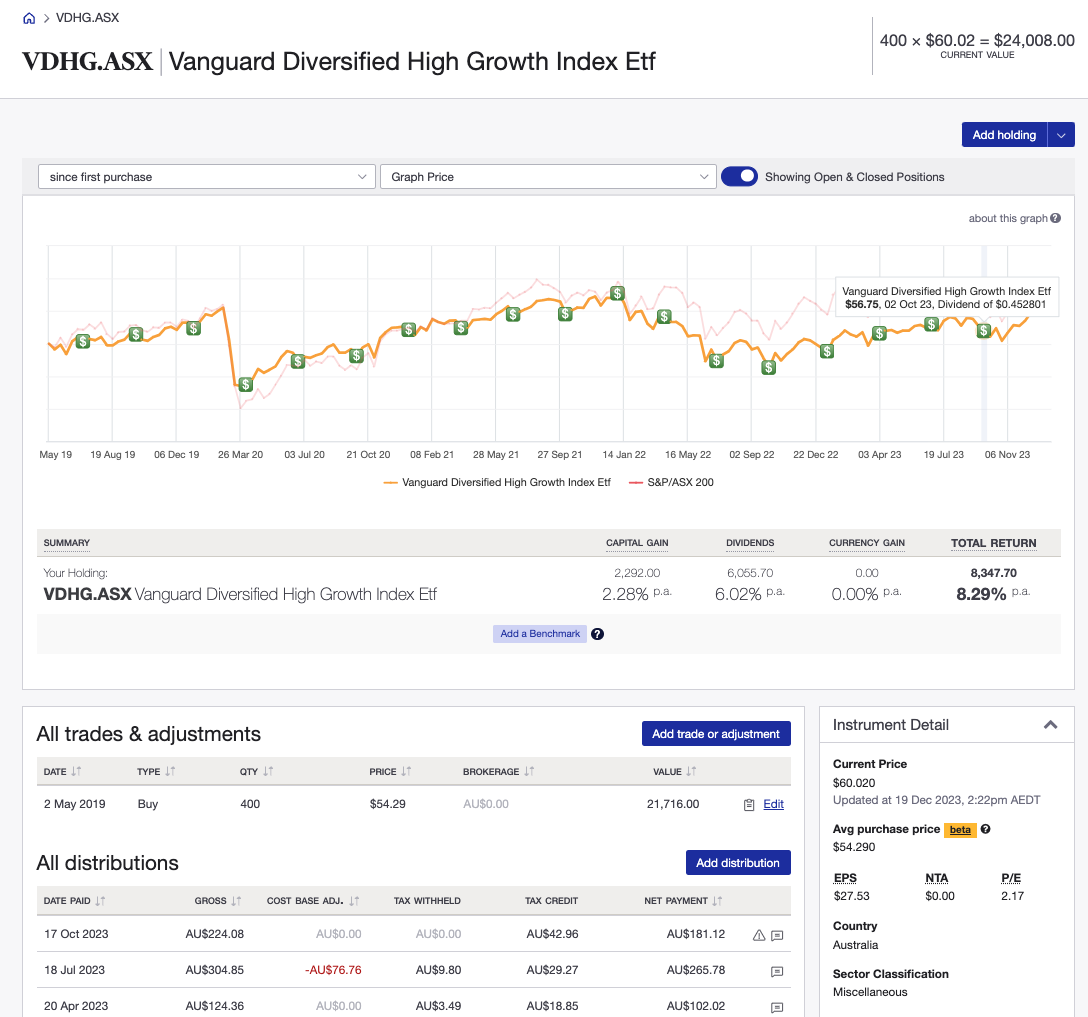Open the 'Graph Price' dropdown
Screen dimensions: 1088x1017
547,176
